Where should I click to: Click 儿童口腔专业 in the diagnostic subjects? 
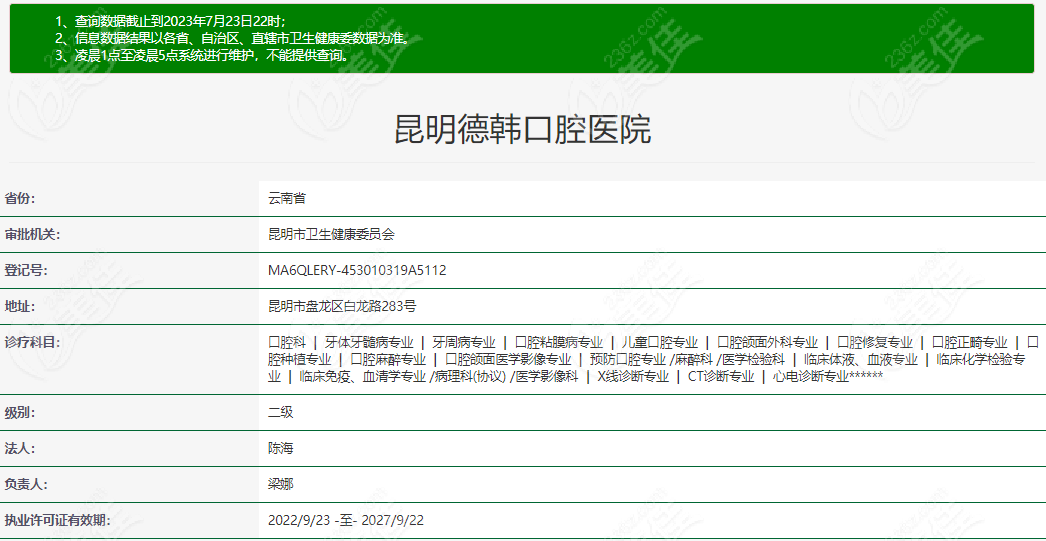click(659, 342)
